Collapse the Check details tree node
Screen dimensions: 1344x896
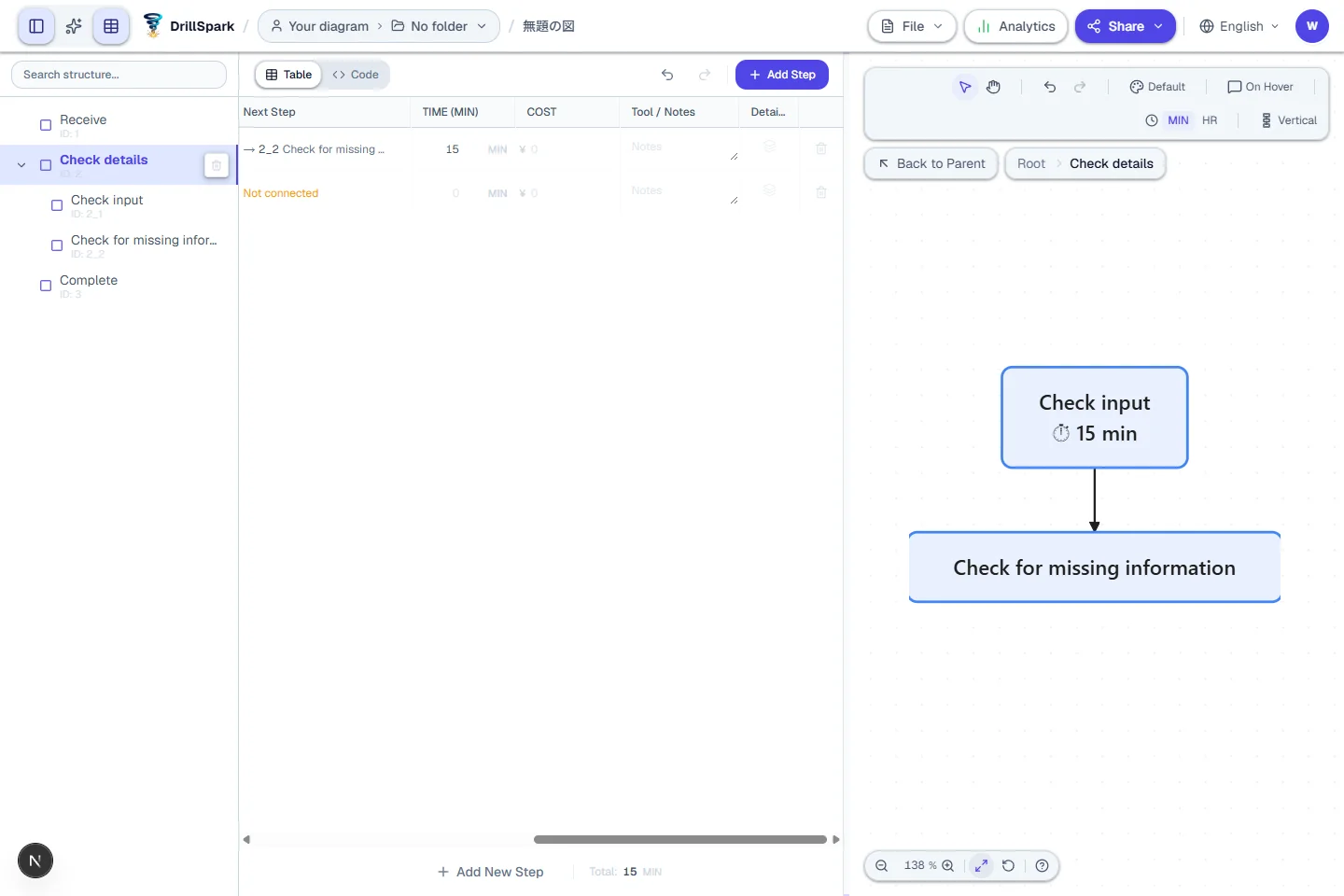point(21,165)
